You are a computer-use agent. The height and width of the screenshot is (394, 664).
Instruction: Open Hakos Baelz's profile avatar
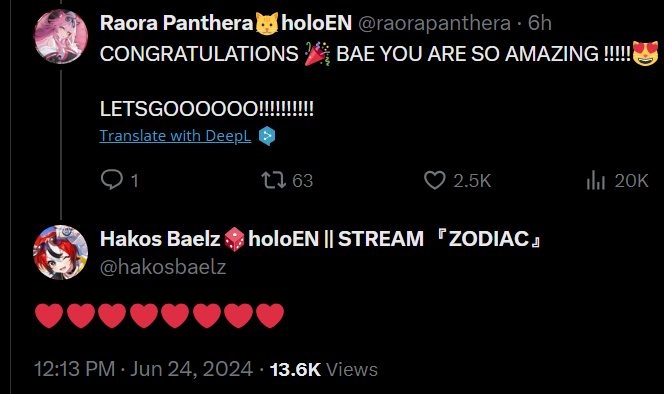pos(61,252)
